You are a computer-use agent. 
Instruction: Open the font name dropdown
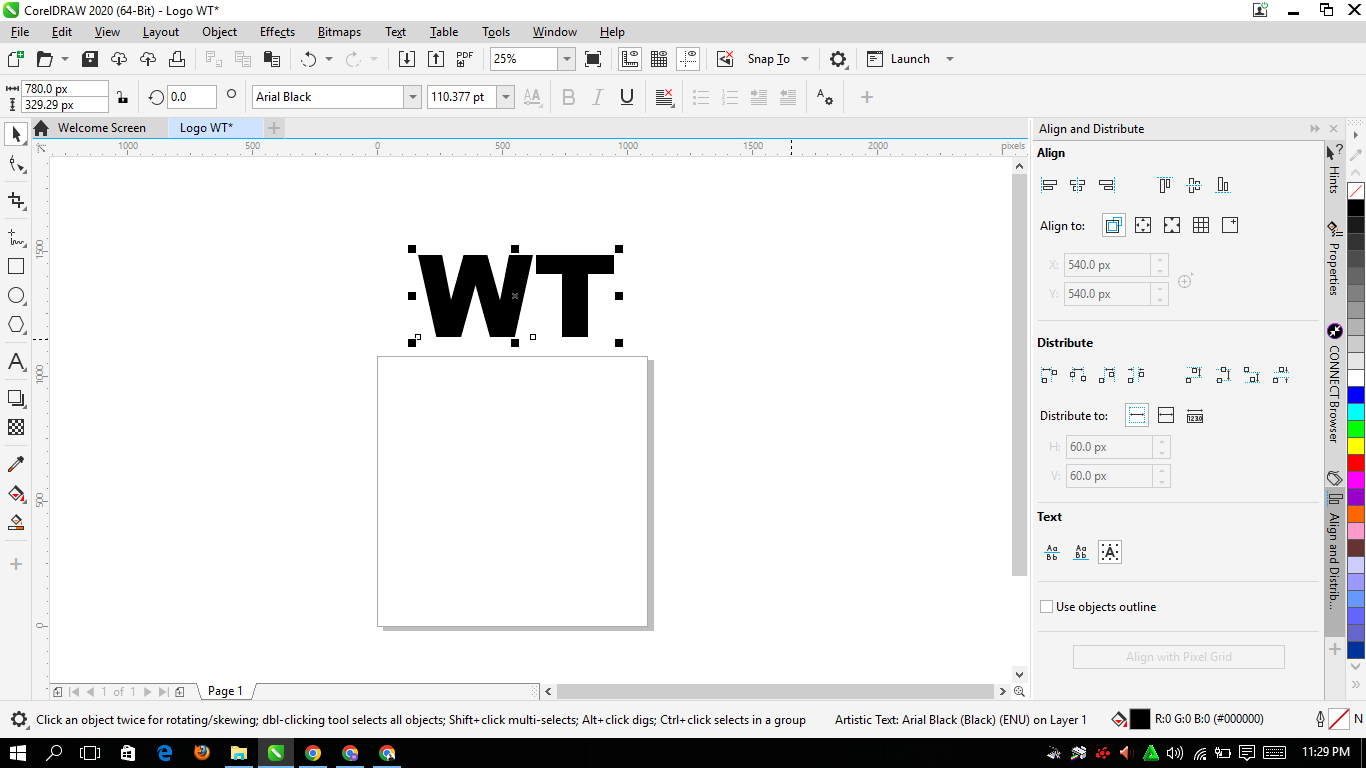[412, 97]
